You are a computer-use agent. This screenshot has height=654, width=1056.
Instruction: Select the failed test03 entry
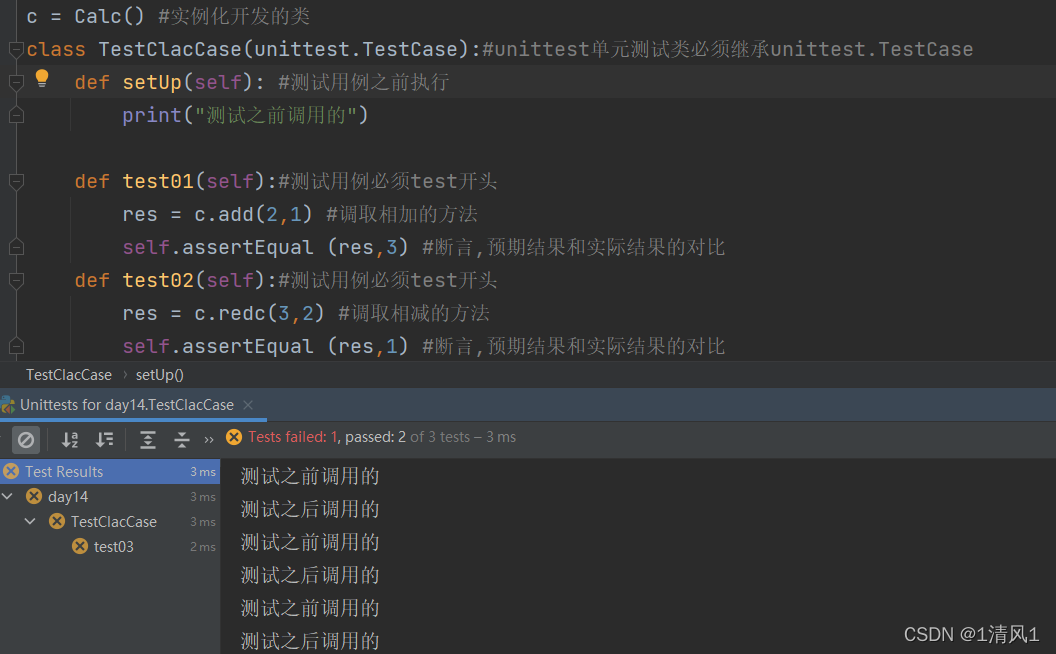(113, 546)
